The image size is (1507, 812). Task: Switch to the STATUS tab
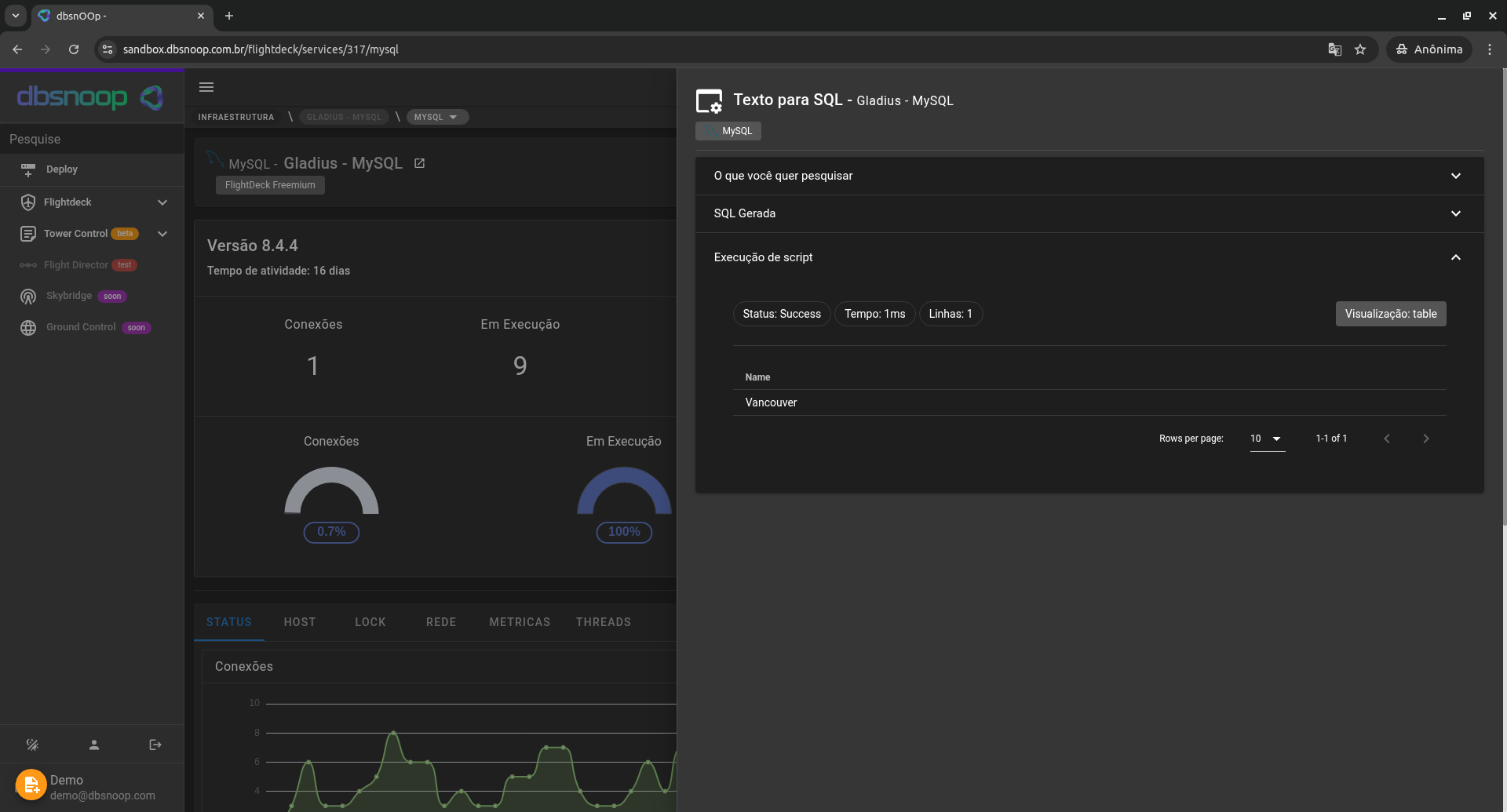coord(229,622)
